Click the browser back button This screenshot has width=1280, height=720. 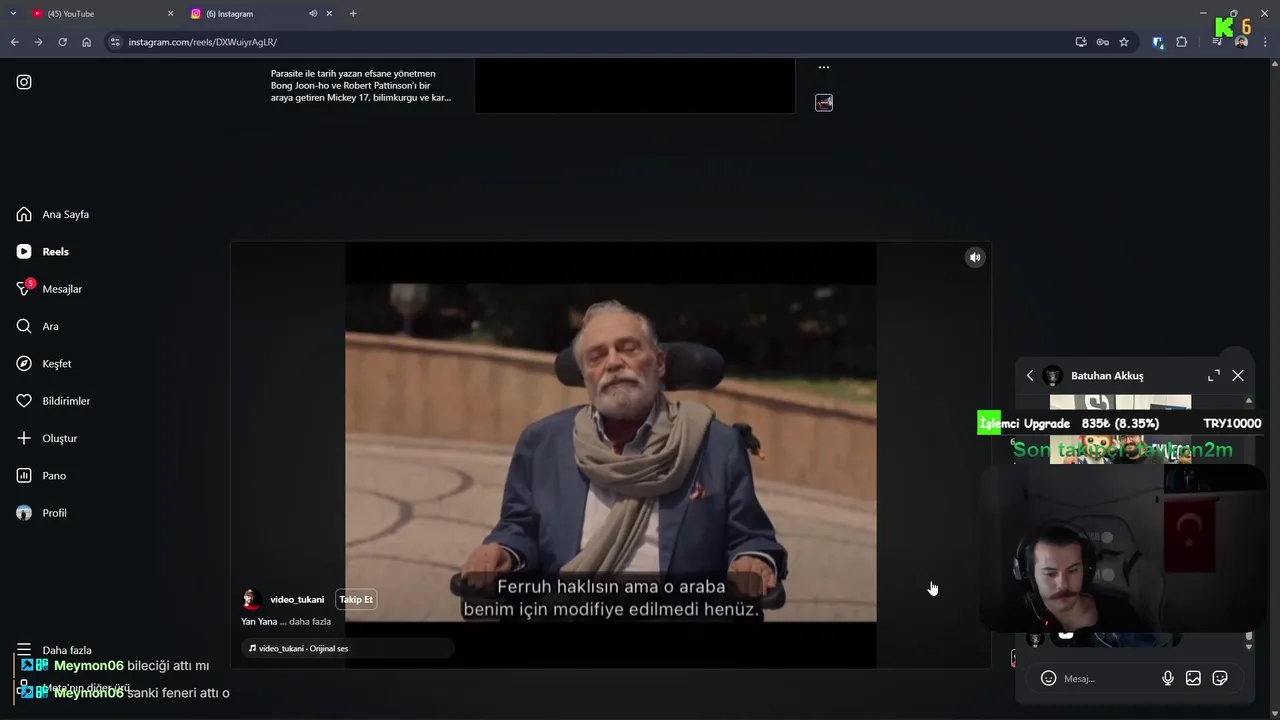[x=14, y=42]
